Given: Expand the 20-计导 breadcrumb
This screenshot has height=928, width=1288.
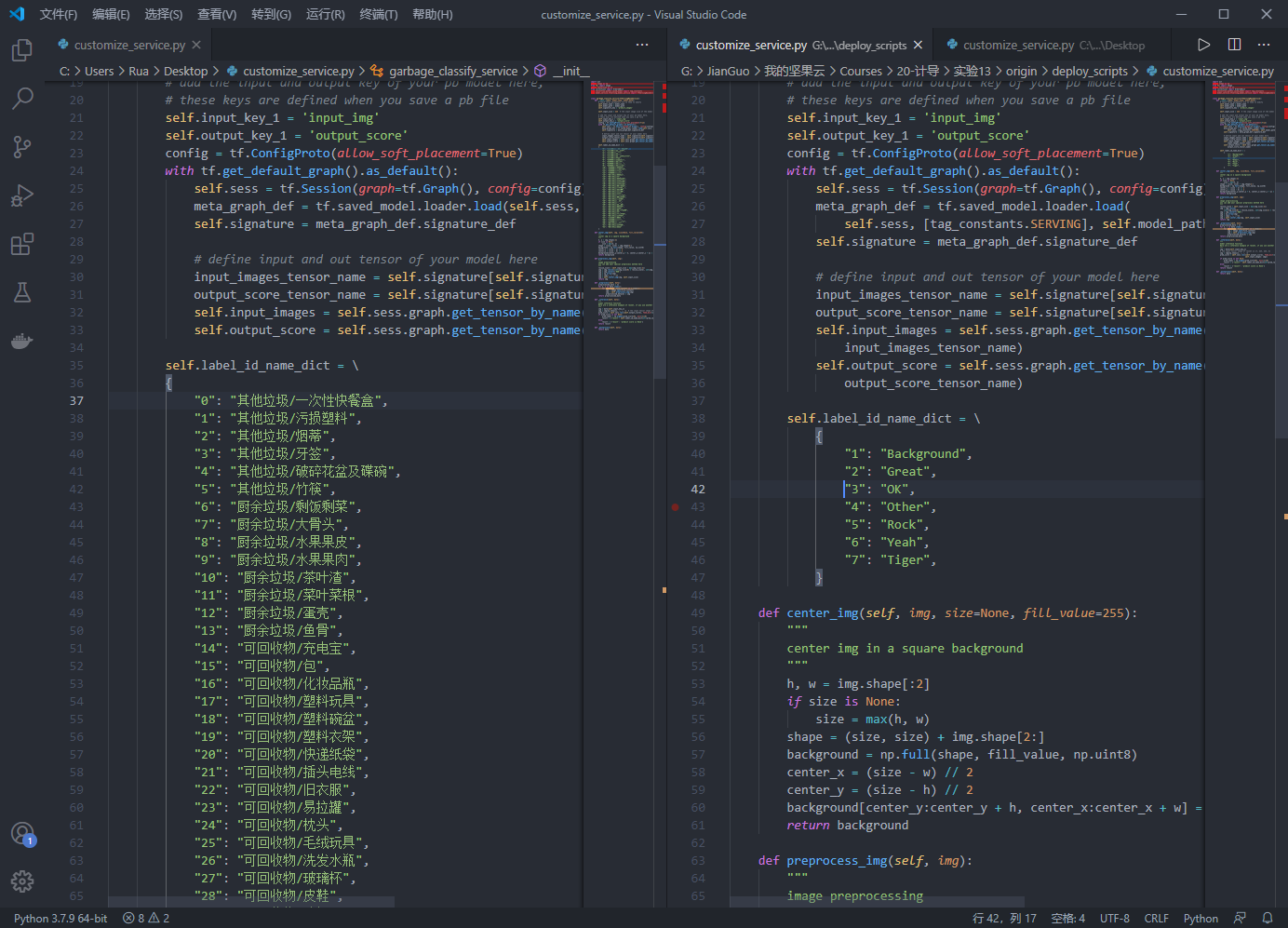Looking at the screenshot, I should tap(918, 71).
